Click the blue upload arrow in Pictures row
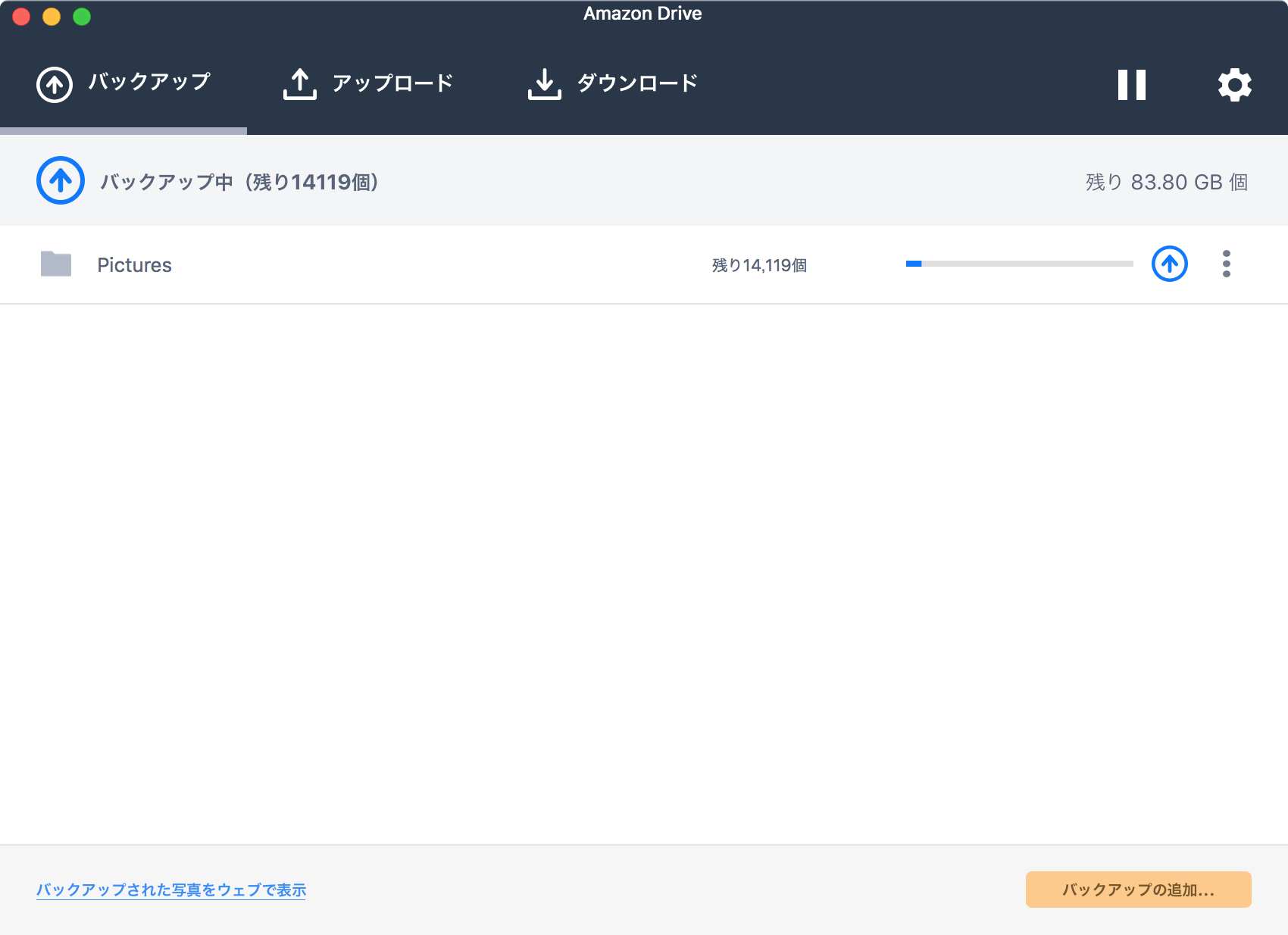The width and height of the screenshot is (1288, 935). [x=1170, y=264]
